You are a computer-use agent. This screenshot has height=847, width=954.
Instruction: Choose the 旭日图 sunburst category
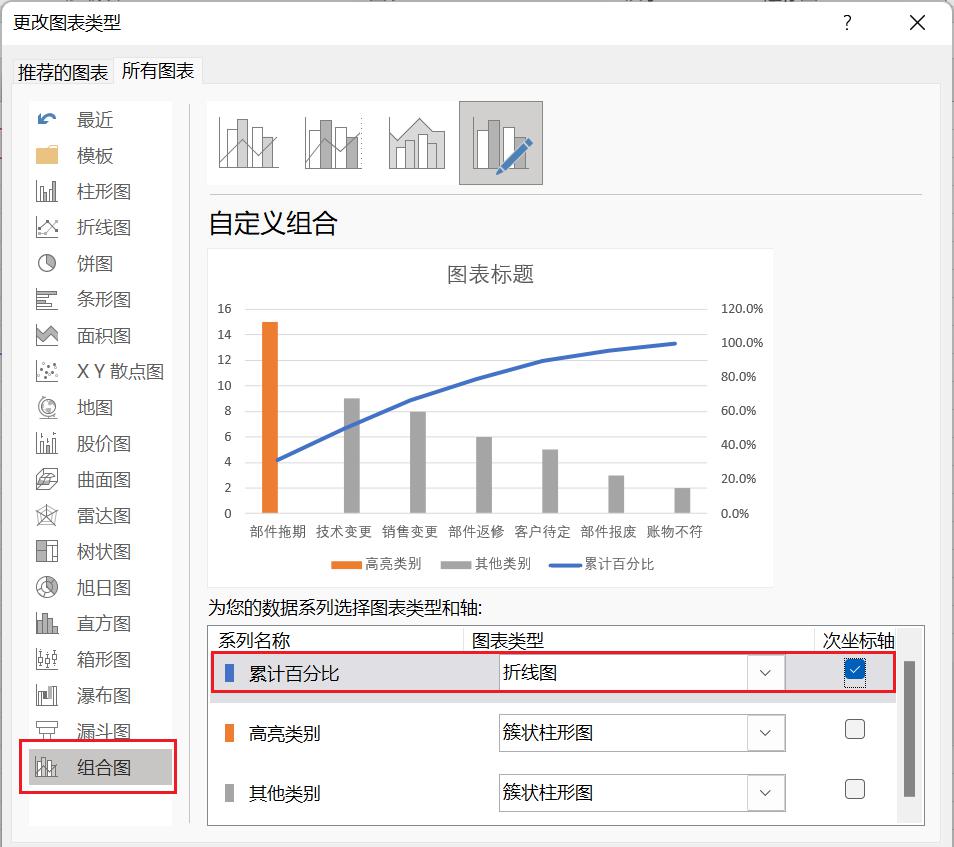point(100,587)
